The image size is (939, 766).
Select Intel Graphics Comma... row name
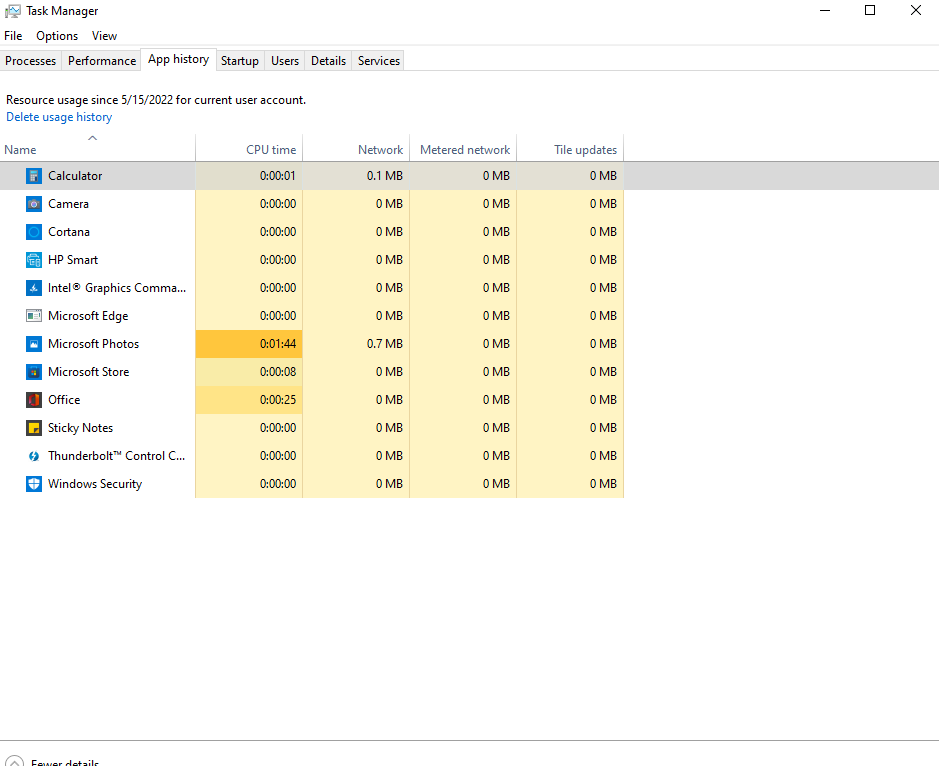click(x=117, y=288)
